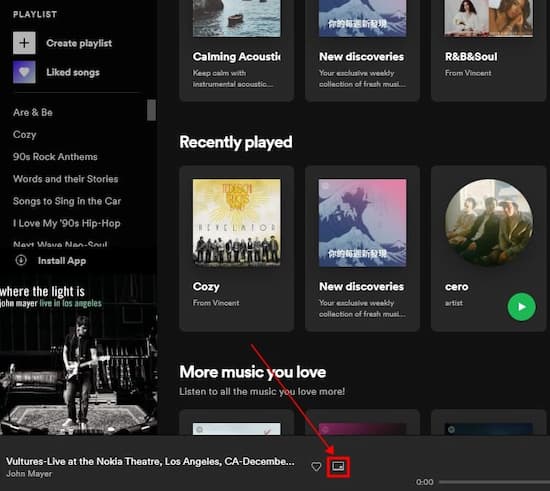
Task: Click the Cozy card title in Recently played
Action: point(206,287)
